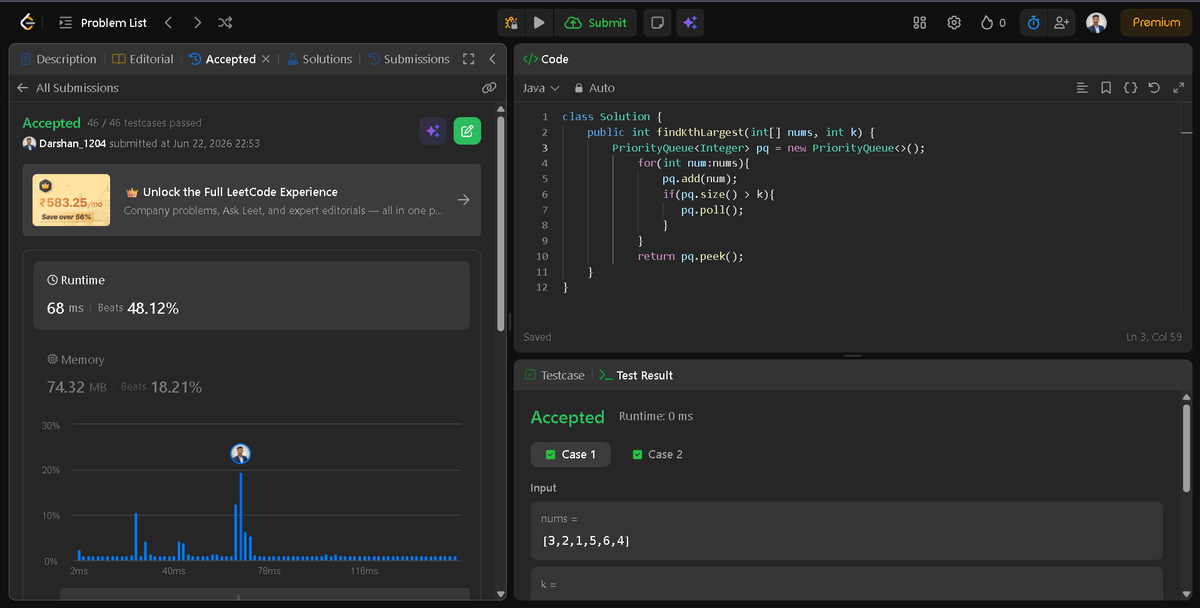Screen dimensions: 1200x608
Task: Click the avatar marker on runtime chart
Action: 240,454
